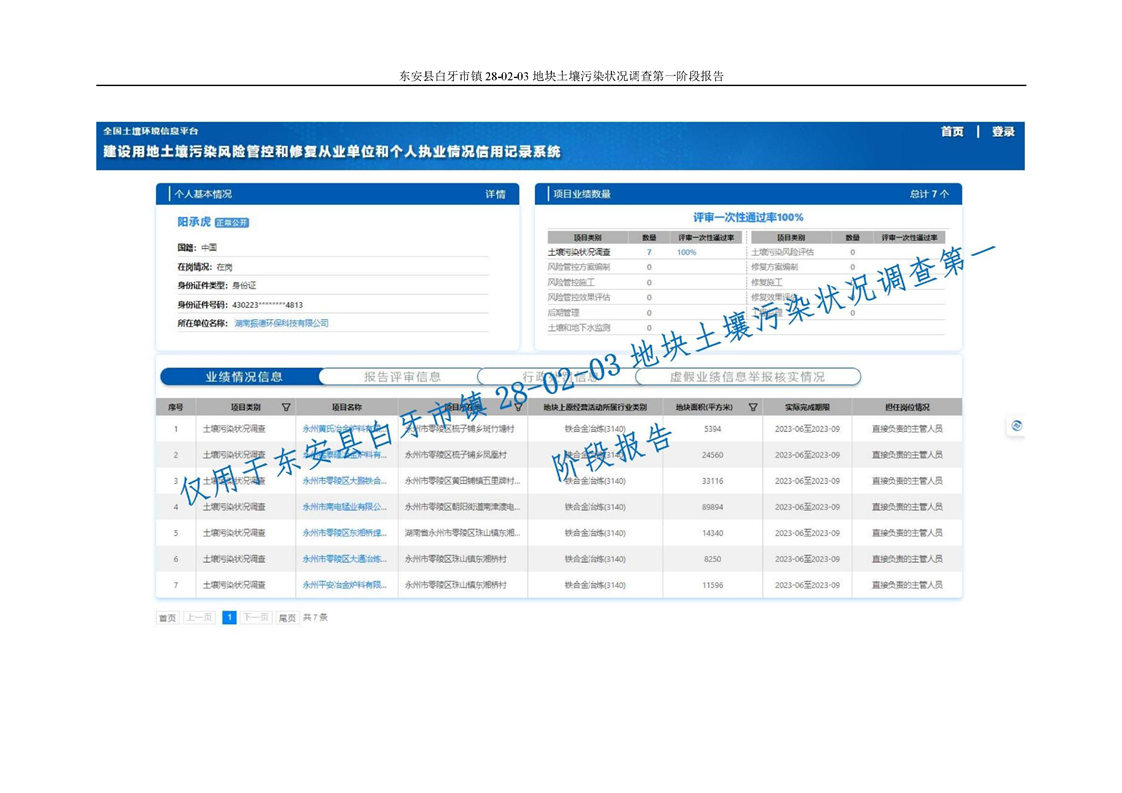Viewport: 1122px width, 793px height.
Task: Open filter icon on 地块面积 column
Action: 753,407
